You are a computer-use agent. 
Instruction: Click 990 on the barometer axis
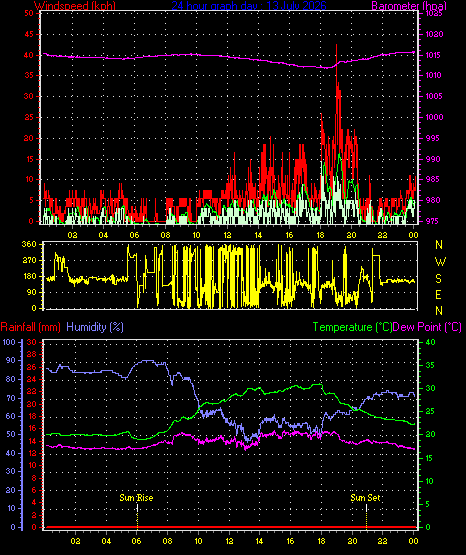tap(432, 159)
